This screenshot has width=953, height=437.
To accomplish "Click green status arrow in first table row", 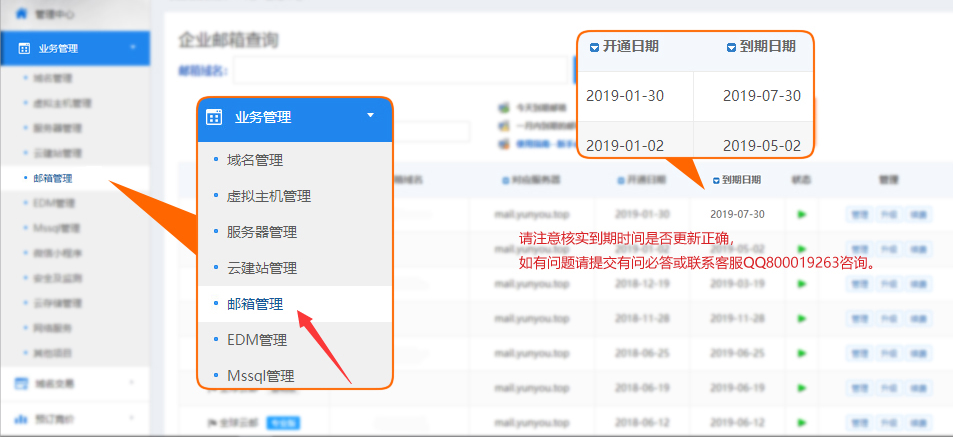I will point(802,214).
